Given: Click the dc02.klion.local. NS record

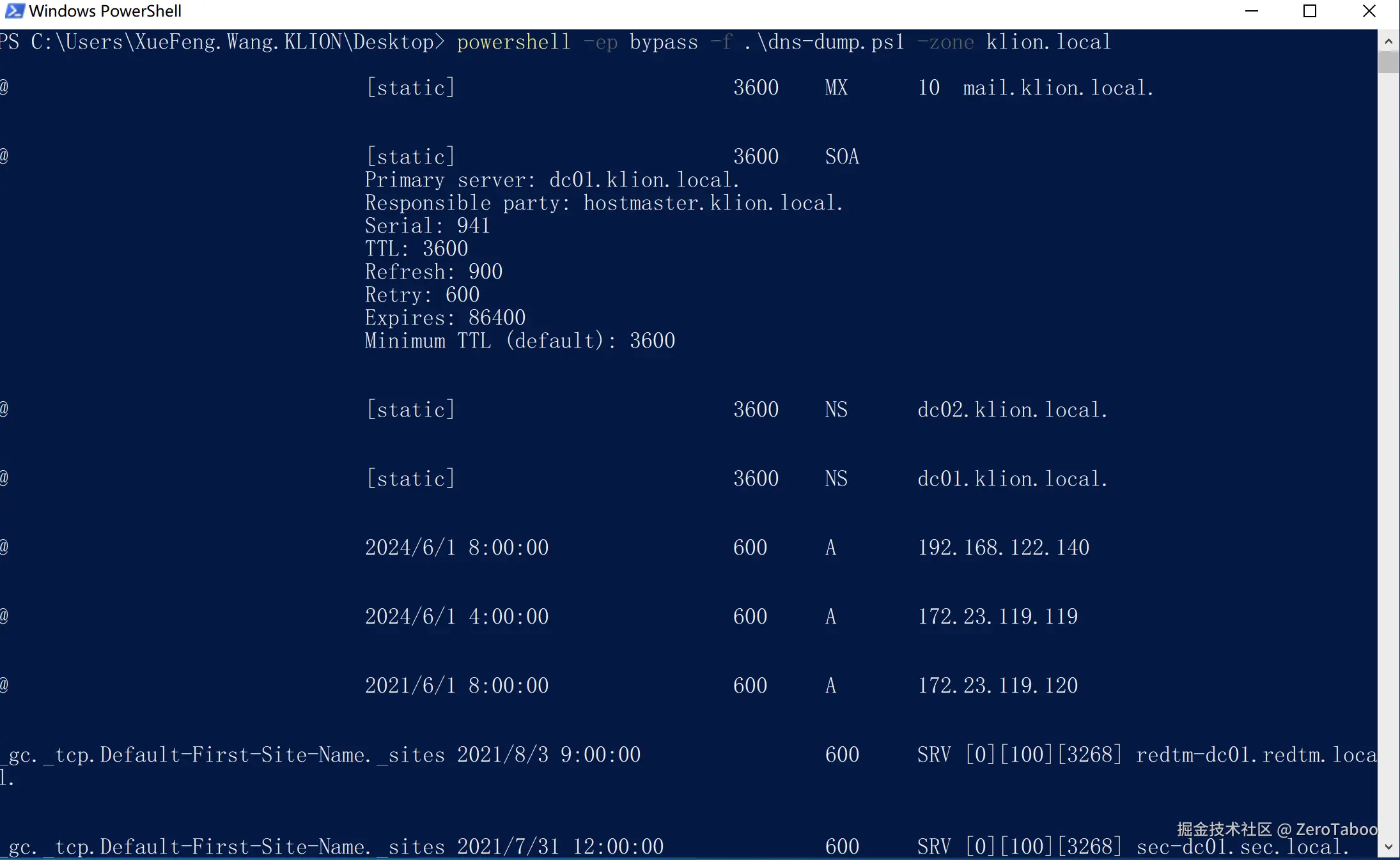Looking at the screenshot, I should 1012,410.
